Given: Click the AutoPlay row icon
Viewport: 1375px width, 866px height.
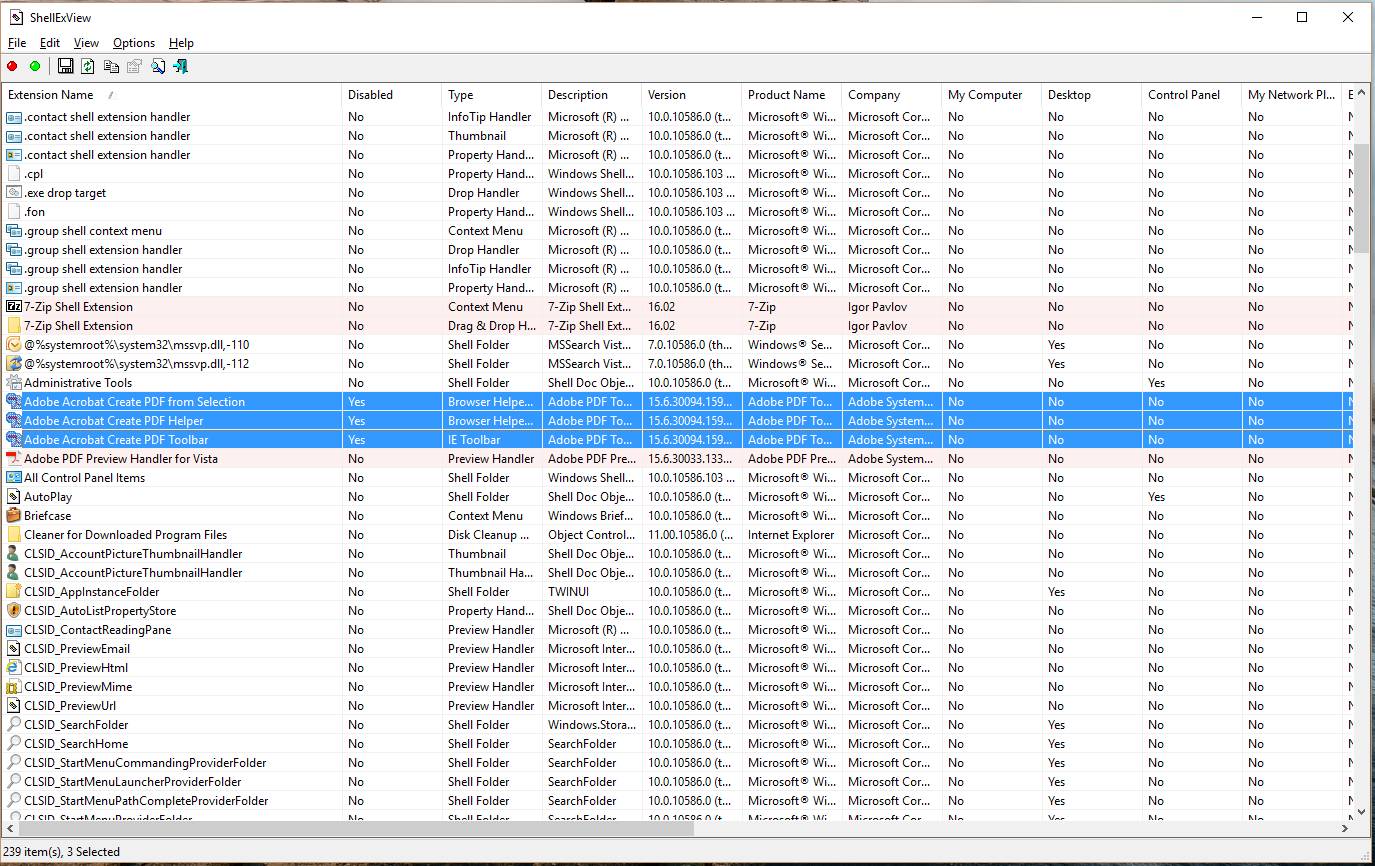Looking at the screenshot, I should (14, 497).
